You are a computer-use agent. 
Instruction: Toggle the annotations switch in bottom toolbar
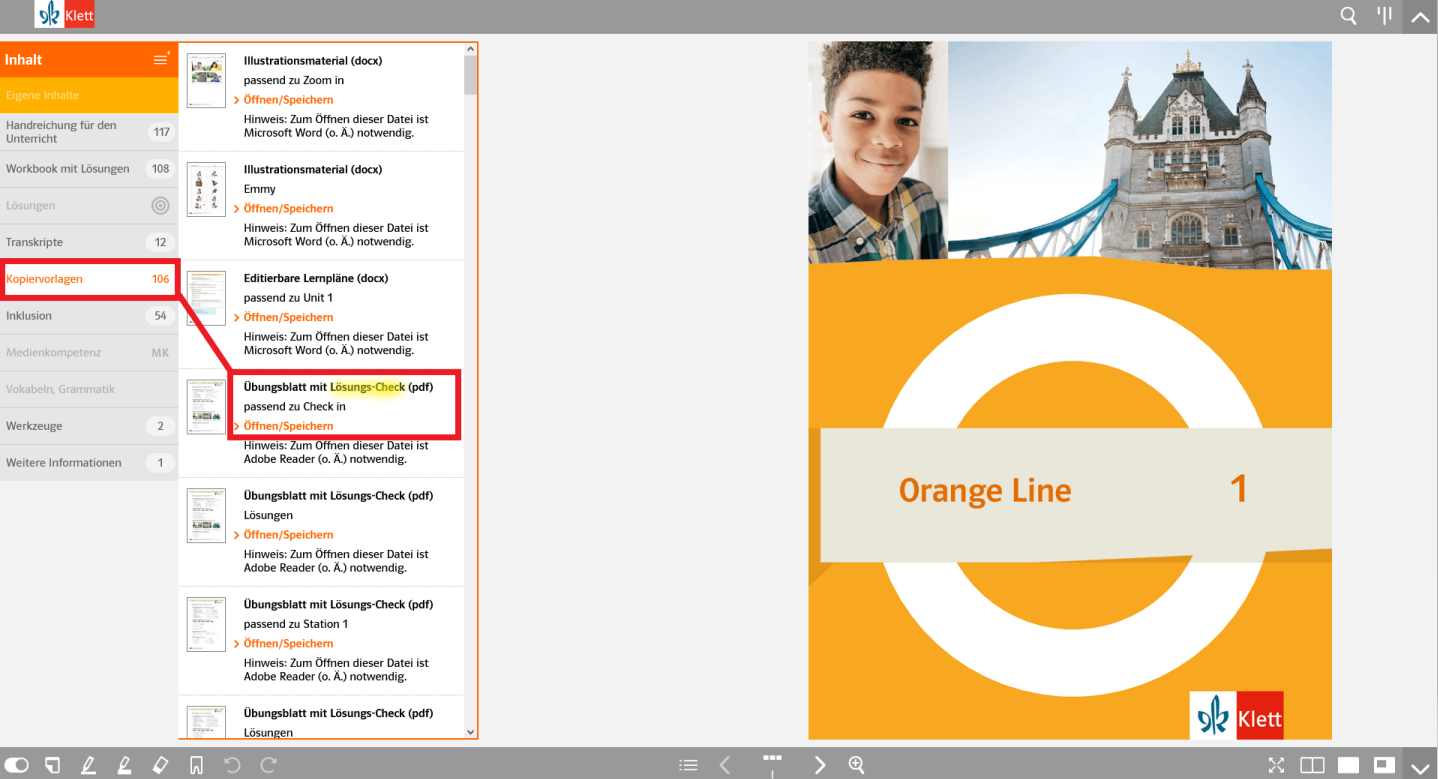pos(17,765)
